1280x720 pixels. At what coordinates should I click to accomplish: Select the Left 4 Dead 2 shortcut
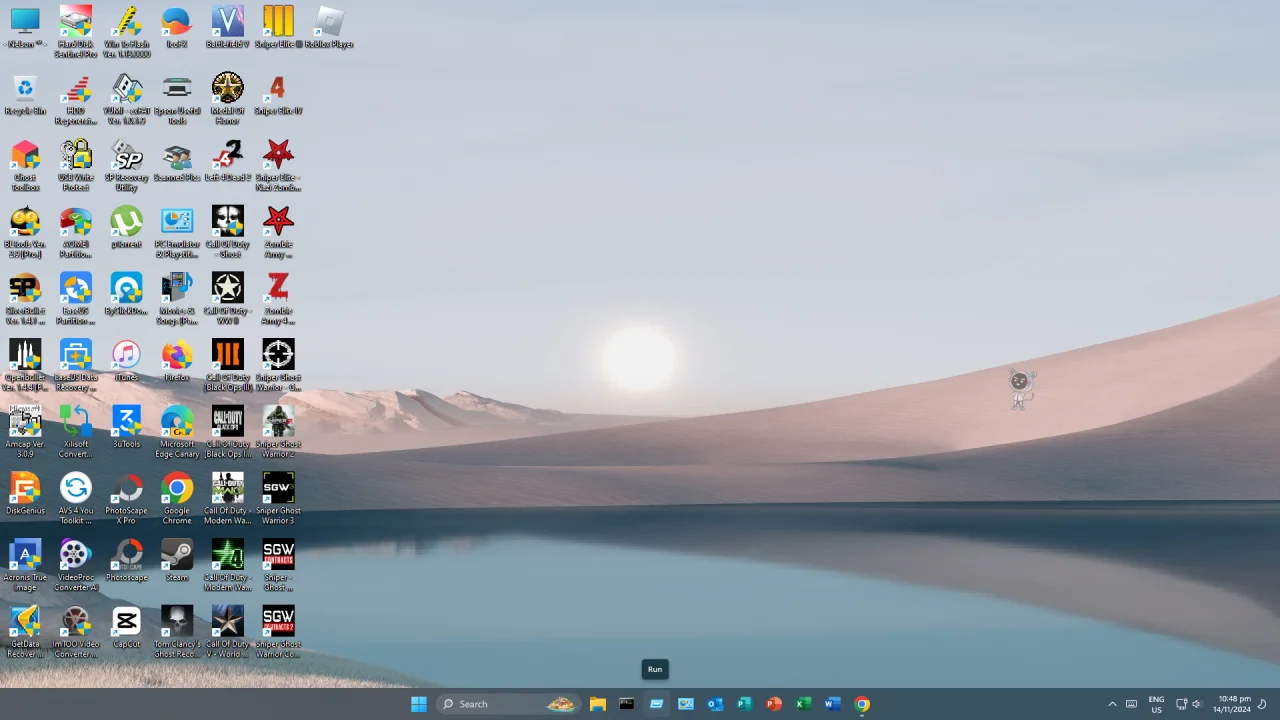(x=228, y=161)
